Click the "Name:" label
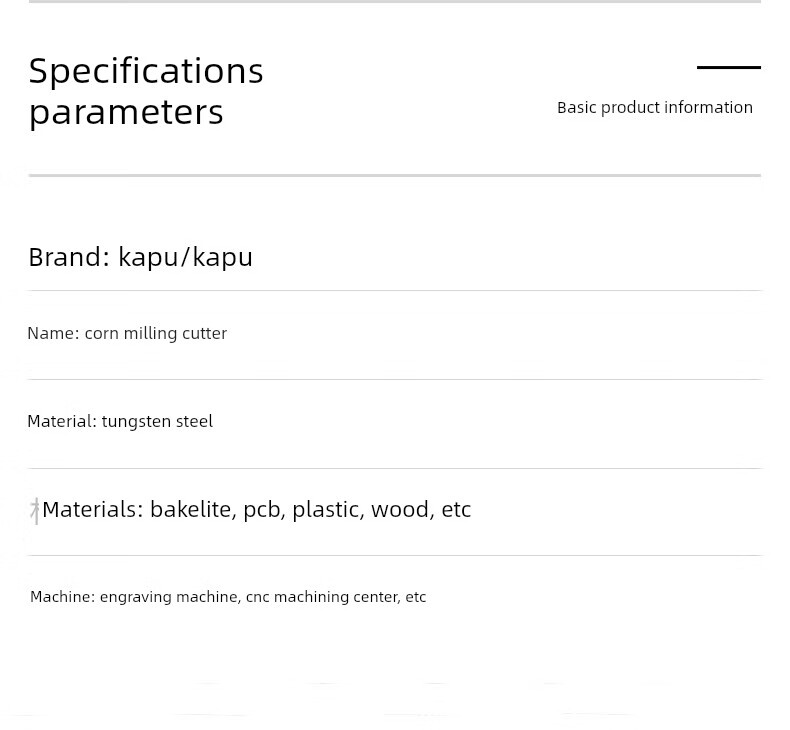Screen dimensions: 790x730 (53, 333)
